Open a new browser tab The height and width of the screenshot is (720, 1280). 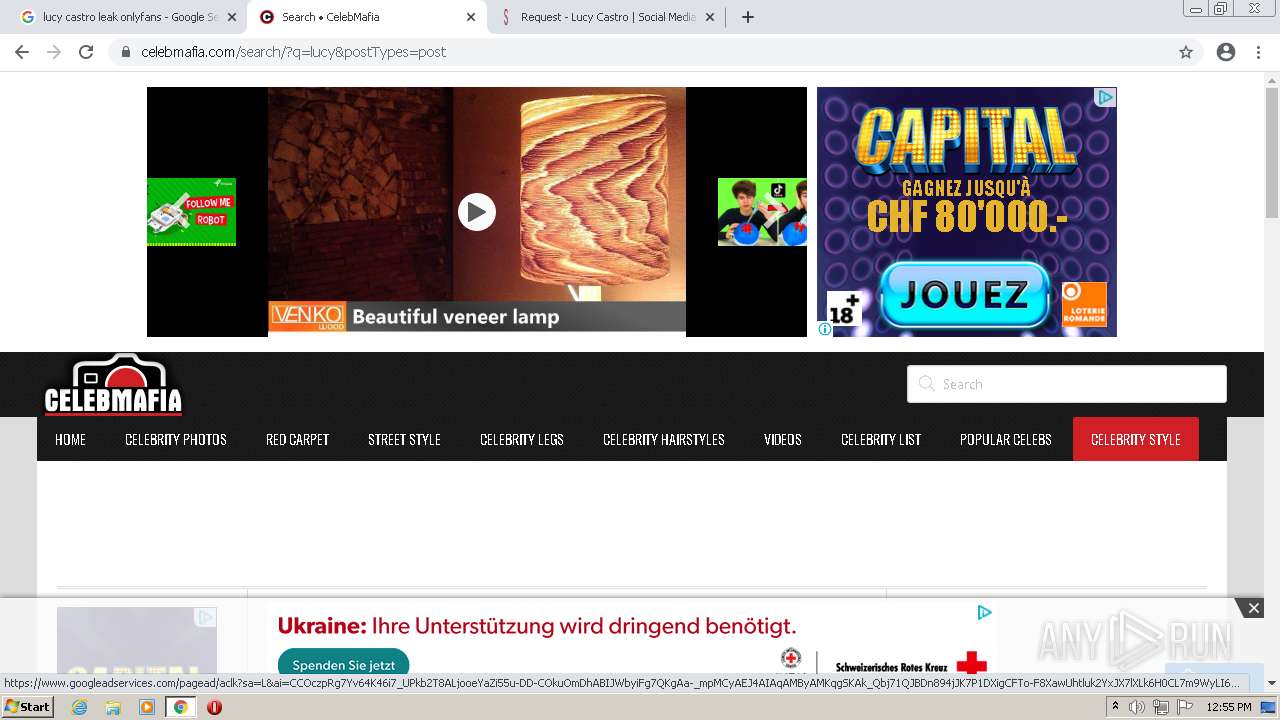[x=748, y=17]
